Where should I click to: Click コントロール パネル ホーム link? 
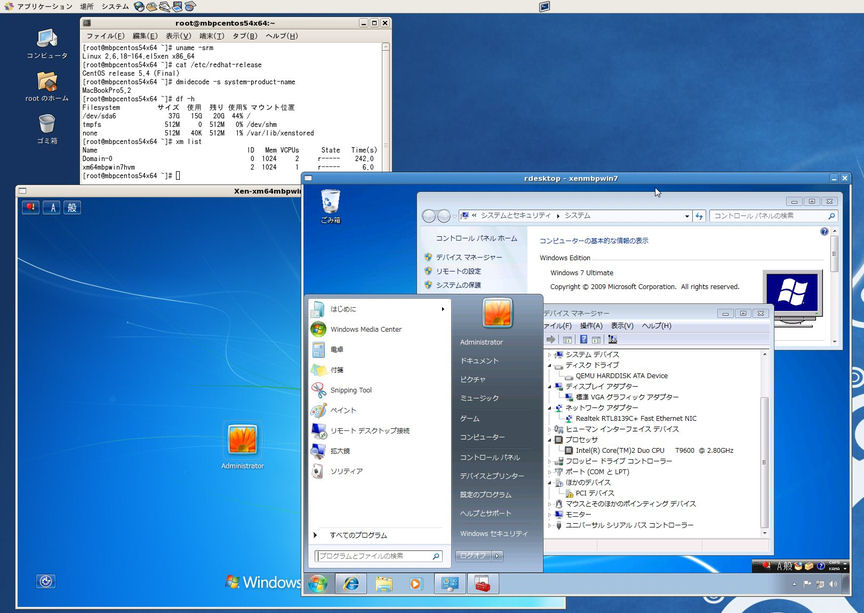coord(477,238)
